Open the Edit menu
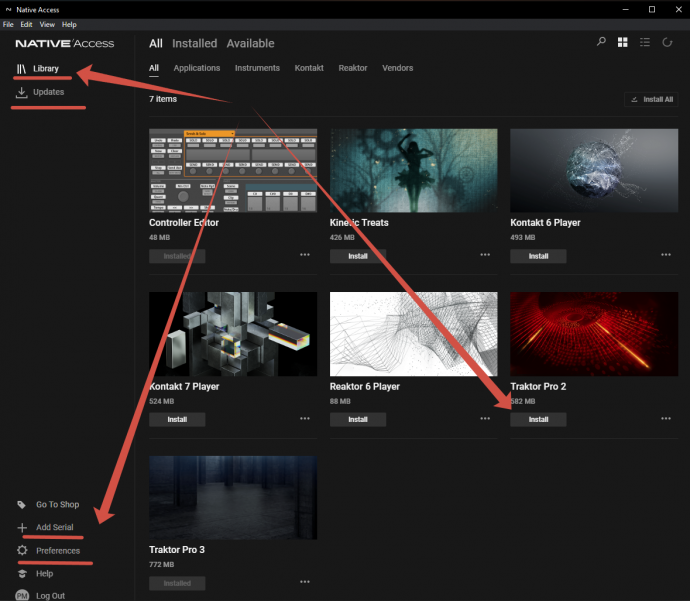This screenshot has height=601, width=690. click(26, 25)
